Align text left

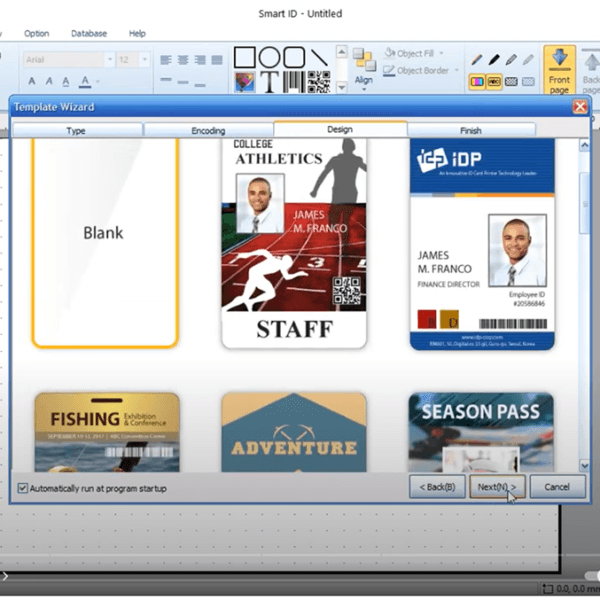click(166, 60)
